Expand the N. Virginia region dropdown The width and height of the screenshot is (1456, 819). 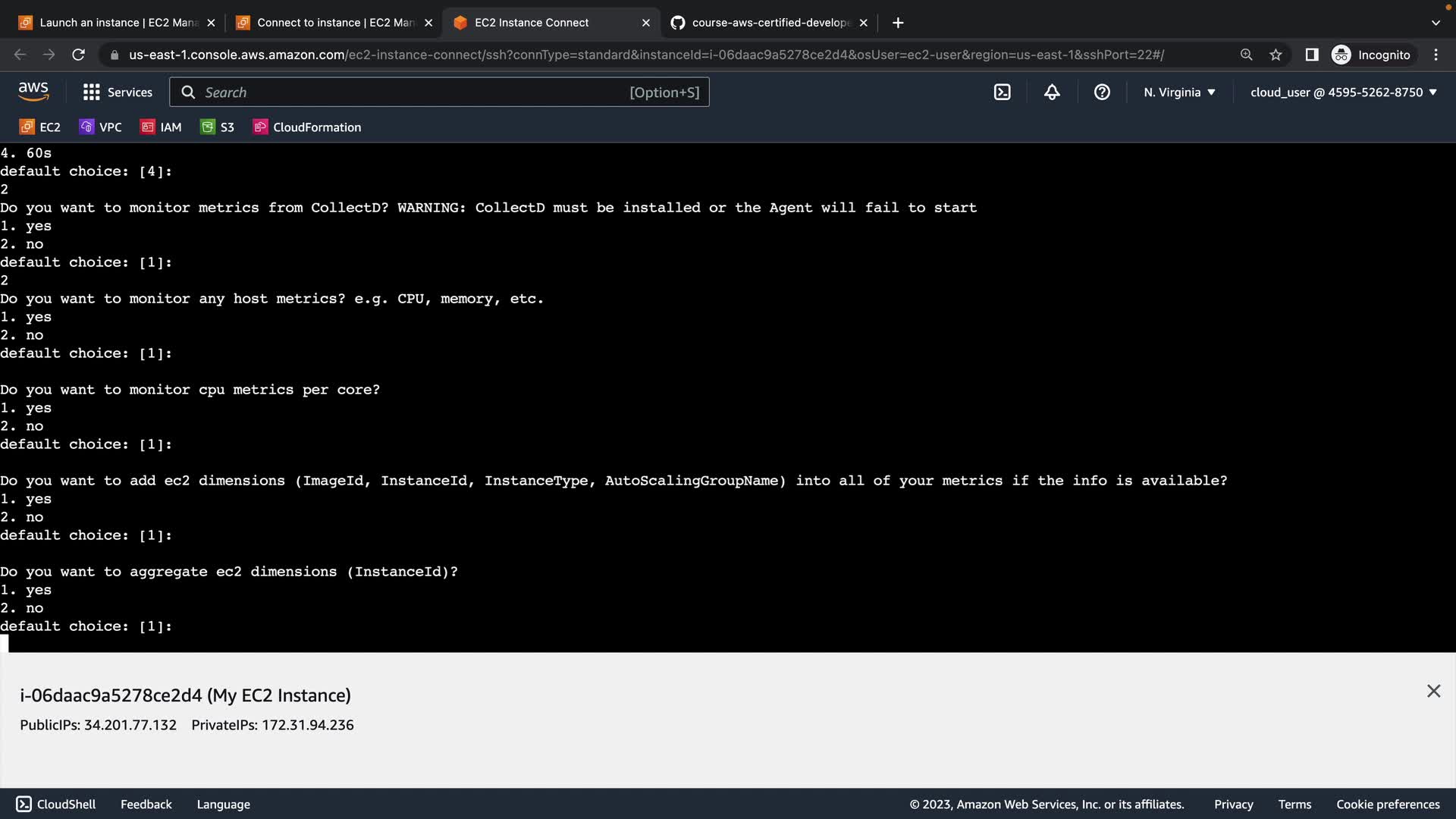(x=1179, y=93)
